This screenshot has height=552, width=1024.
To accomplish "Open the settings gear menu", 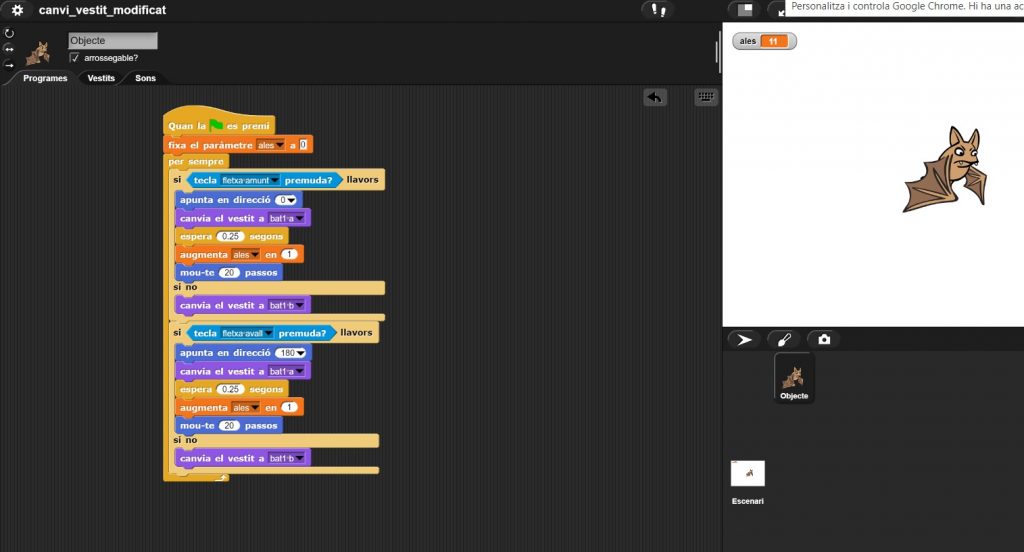I will 17,10.
